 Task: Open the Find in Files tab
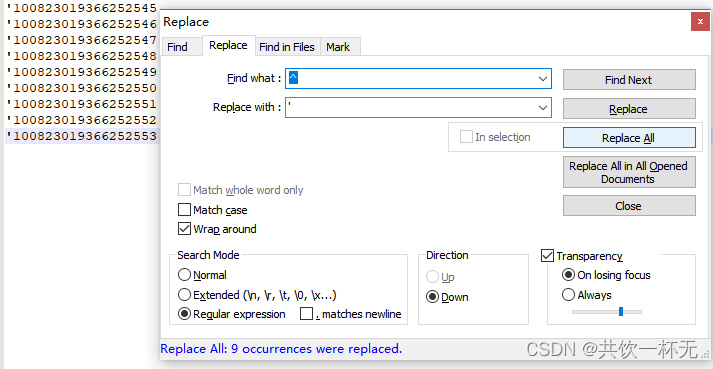tap(287, 47)
